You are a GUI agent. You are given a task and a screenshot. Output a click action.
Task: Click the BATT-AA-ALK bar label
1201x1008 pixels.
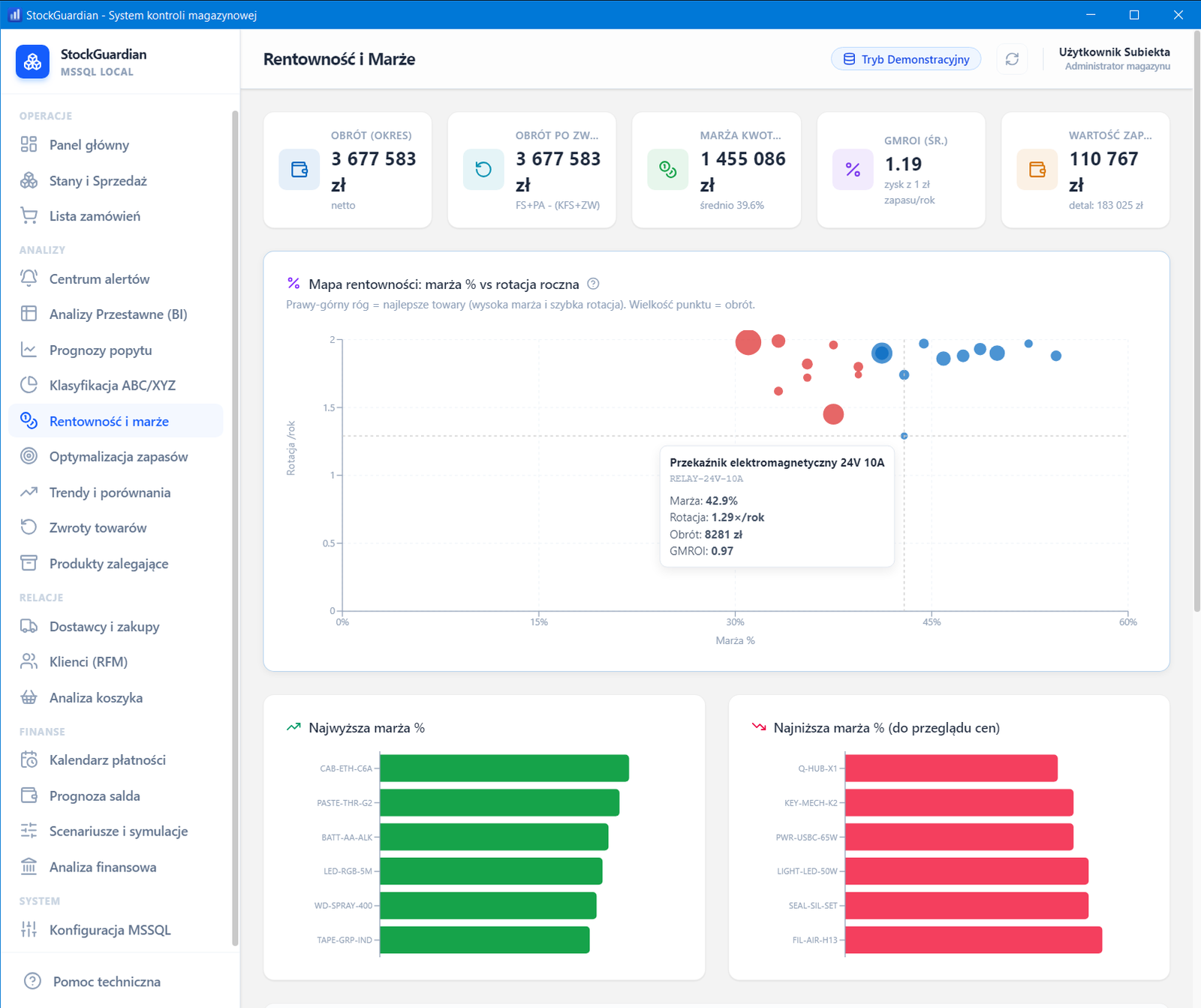[347, 837]
